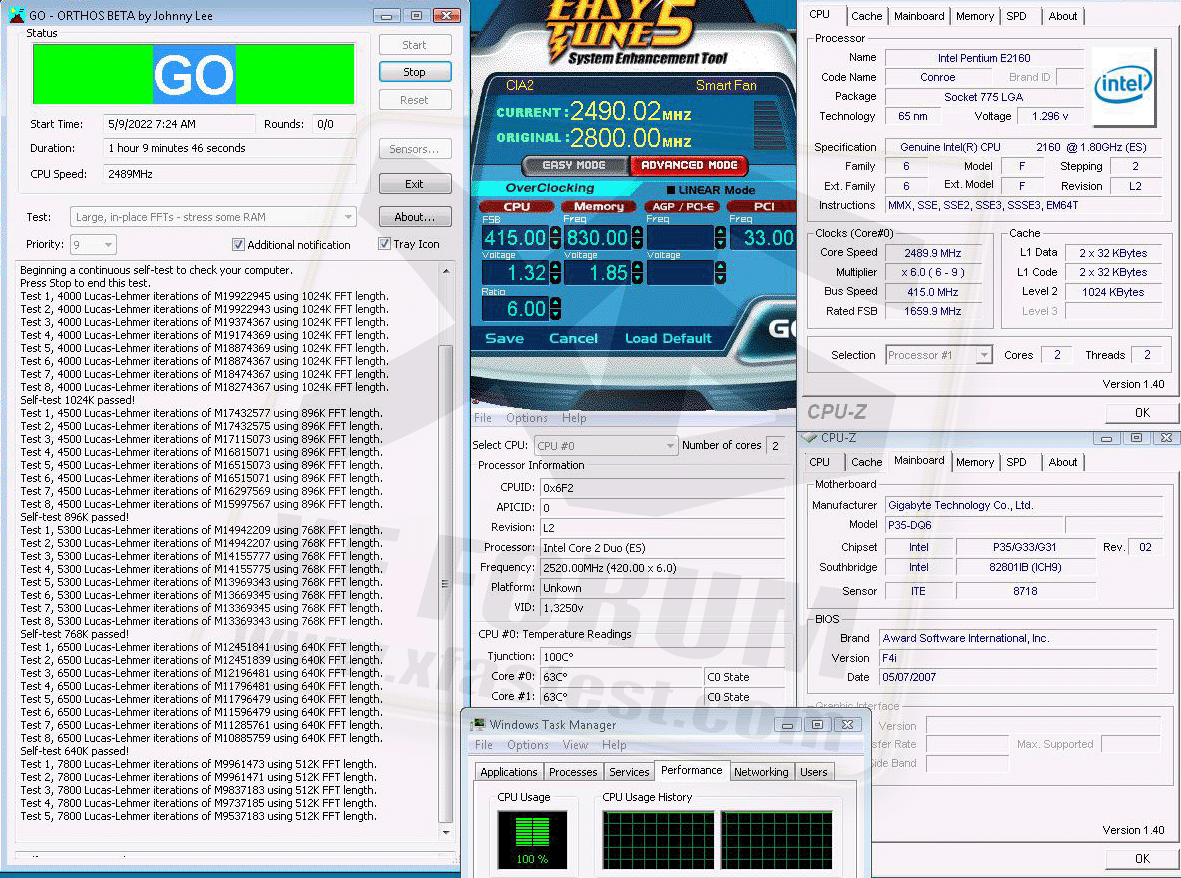Image resolution: width=1181 pixels, height=878 pixels.
Task: Minimize the Windows Task Manager window
Action: click(x=787, y=724)
